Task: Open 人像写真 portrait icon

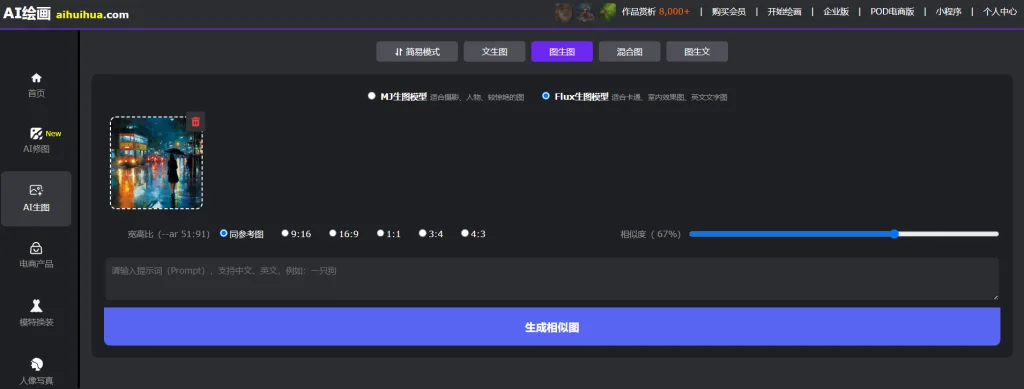Action: [x=37, y=364]
